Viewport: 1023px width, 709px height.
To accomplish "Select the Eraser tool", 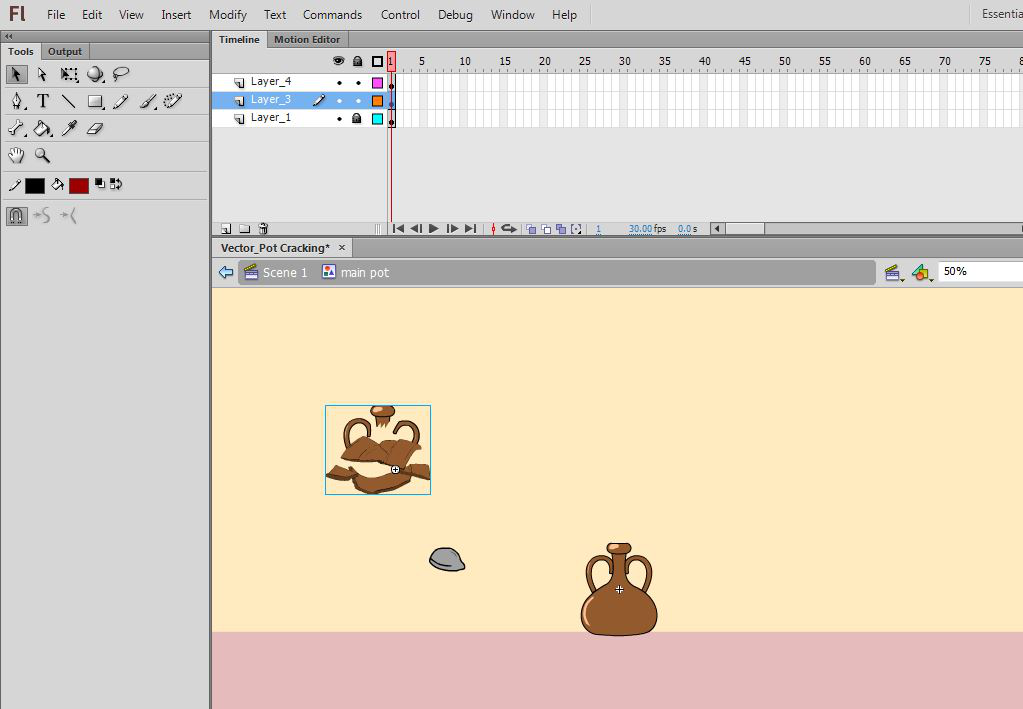I will pos(95,129).
